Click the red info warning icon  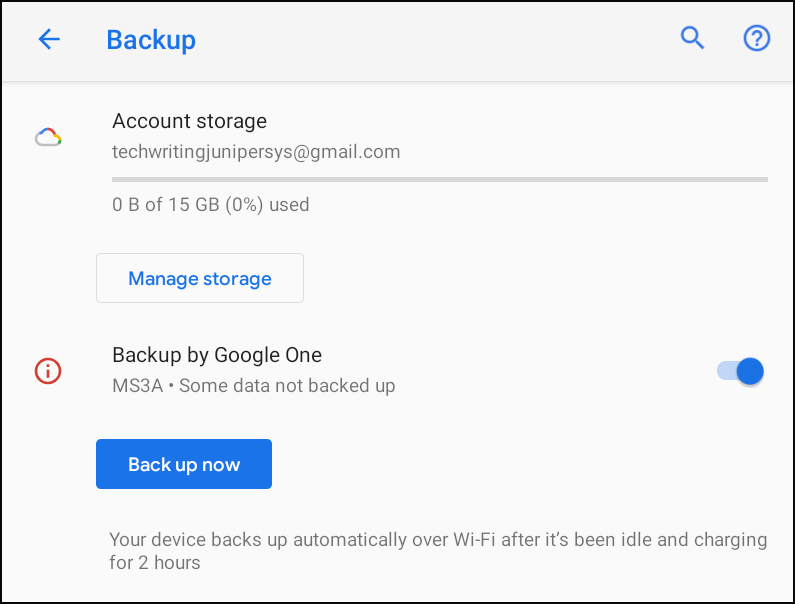coord(48,371)
